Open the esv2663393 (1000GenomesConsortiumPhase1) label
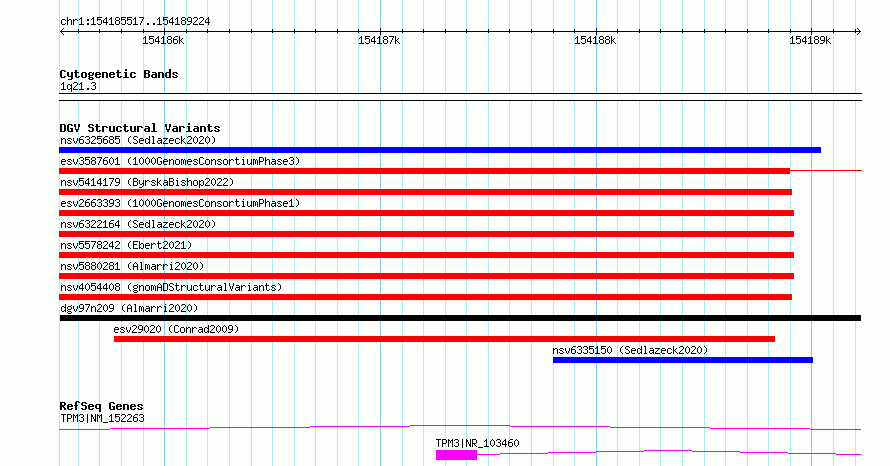 pyautogui.click(x=180, y=203)
